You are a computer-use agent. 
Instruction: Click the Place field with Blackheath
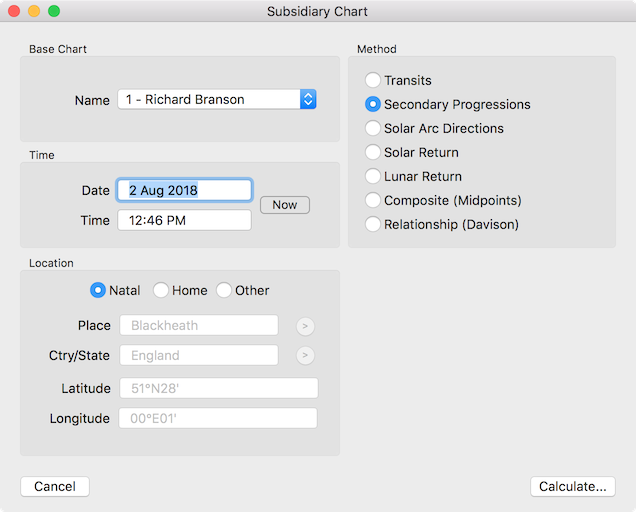[x=199, y=325]
